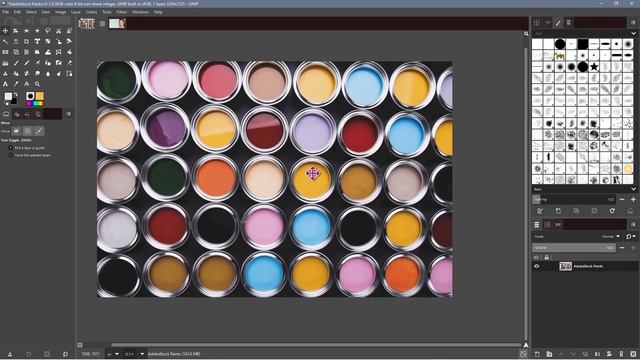
Task: Open status bar zoom level dropdown
Action: [x=134, y=354]
